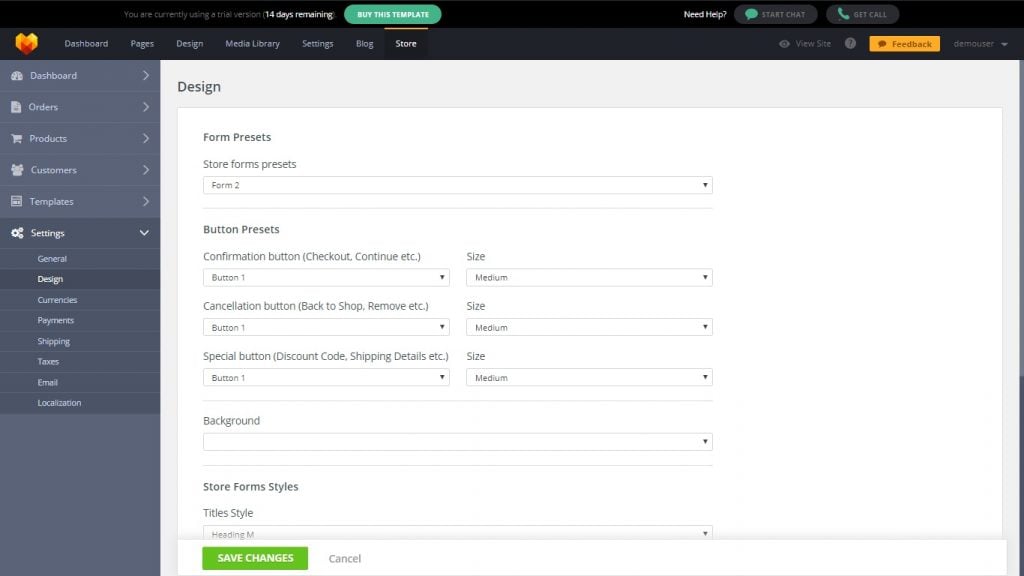The image size is (1024, 576).
Task: Click the View Site eye icon
Action: tap(785, 44)
